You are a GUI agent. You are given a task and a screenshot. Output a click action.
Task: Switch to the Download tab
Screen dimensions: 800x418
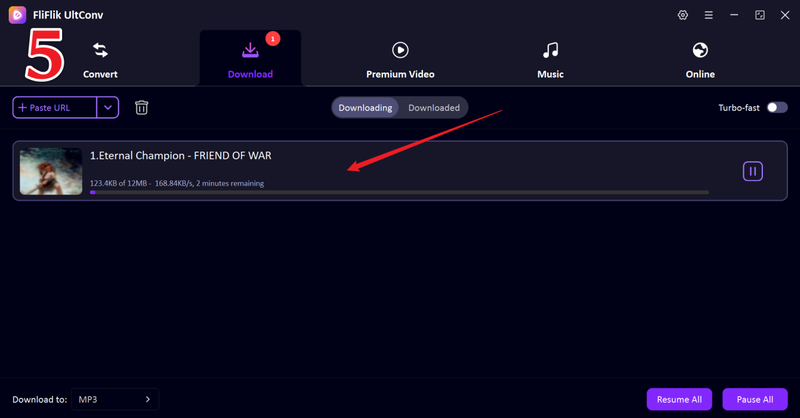coord(250,59)
